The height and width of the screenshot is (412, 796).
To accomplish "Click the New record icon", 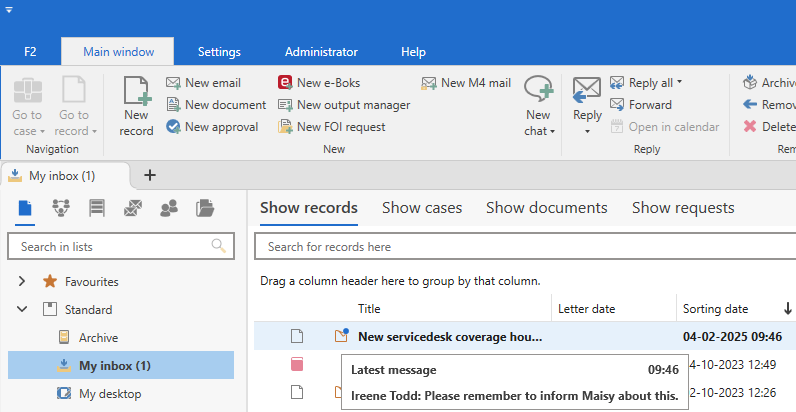I will pyautogui.click(x=136, y=95).
